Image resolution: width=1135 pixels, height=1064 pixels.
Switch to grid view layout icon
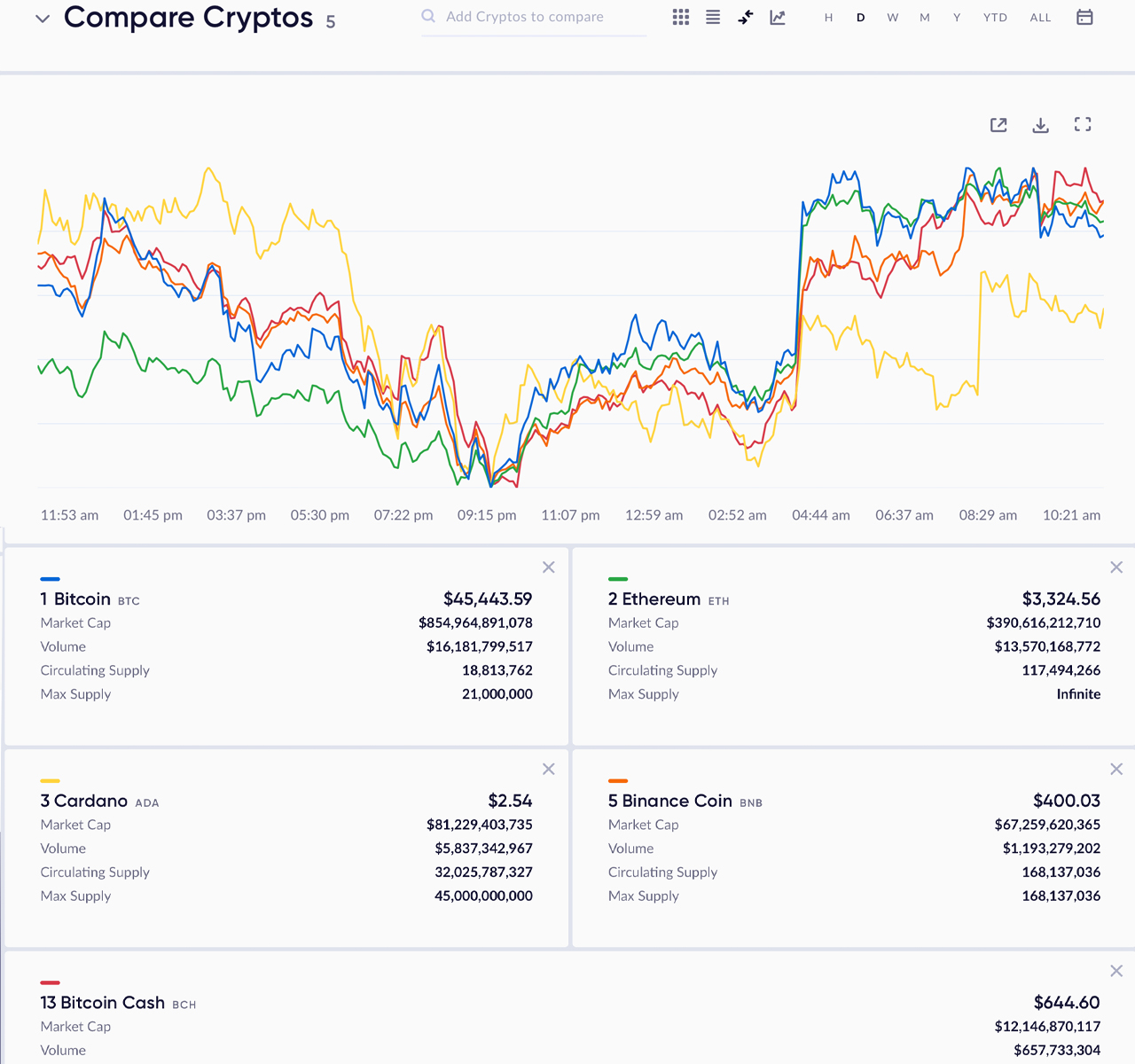pyautogui.click(x=681, y=17)
